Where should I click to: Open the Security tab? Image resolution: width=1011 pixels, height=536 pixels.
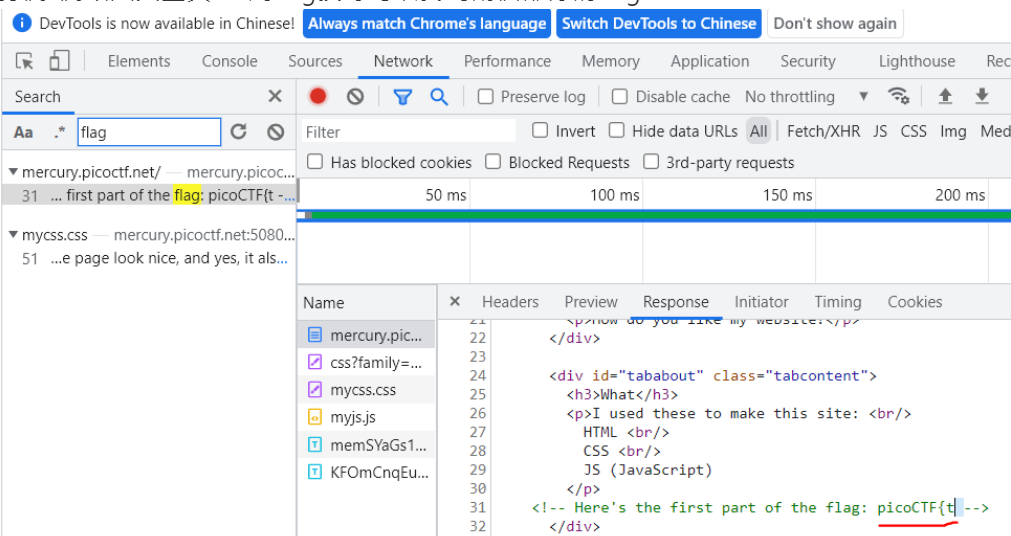[808, 61]
